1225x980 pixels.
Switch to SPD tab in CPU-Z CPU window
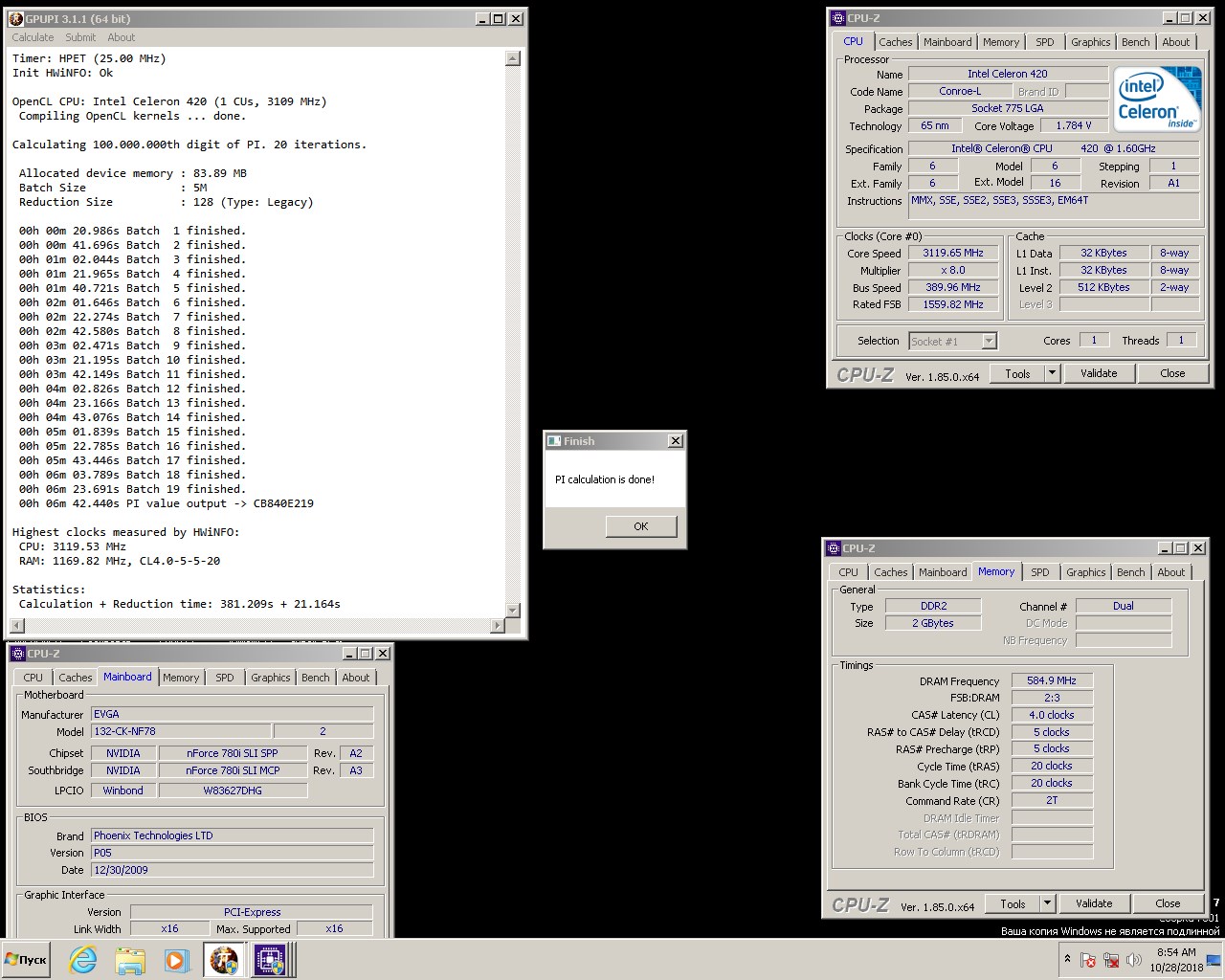click(1045, 42)
